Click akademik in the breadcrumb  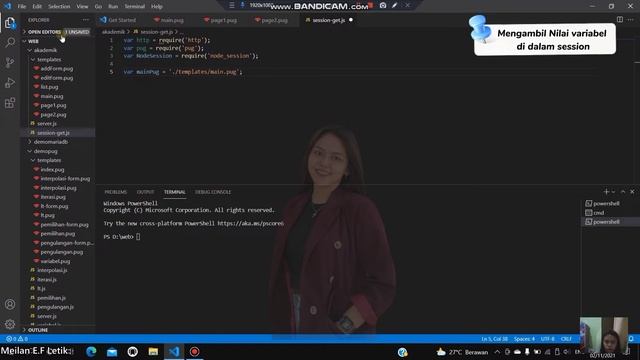pyautogui.click(x=113, y=32)
